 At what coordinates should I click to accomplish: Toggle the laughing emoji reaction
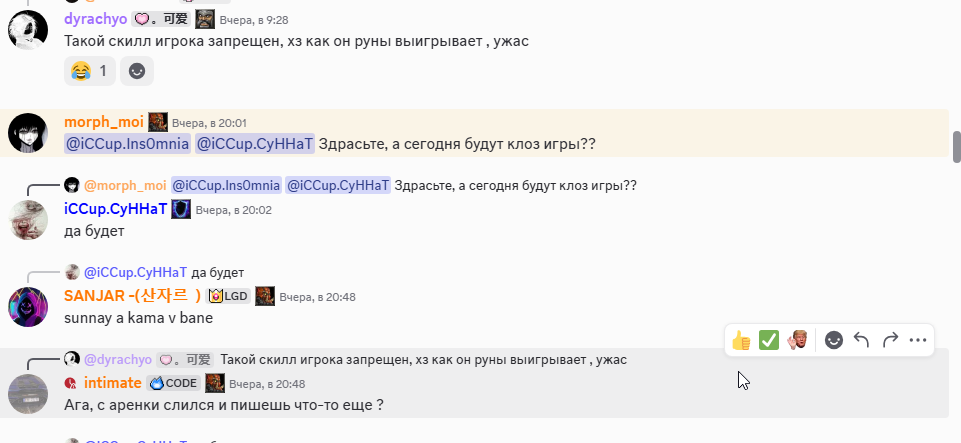click(x=89, y=71)
